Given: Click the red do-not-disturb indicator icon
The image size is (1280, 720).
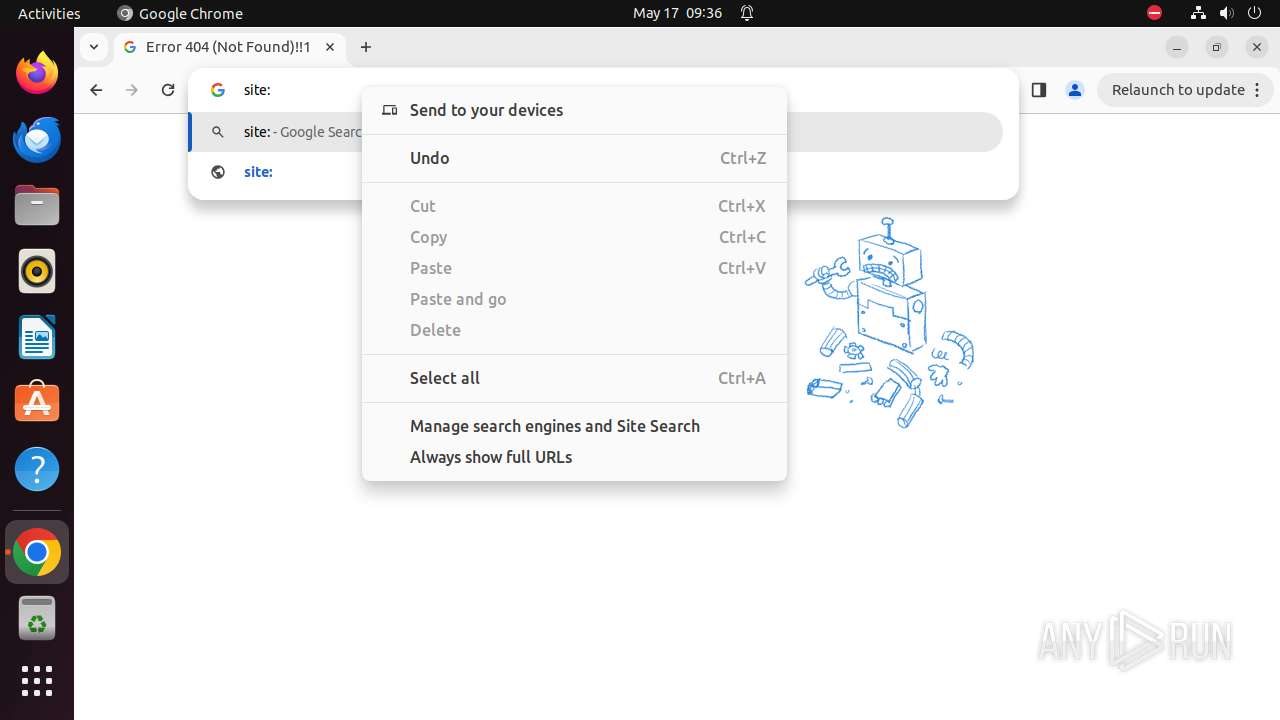Looking at the screenshot, I should click(x=1154, y=13).
